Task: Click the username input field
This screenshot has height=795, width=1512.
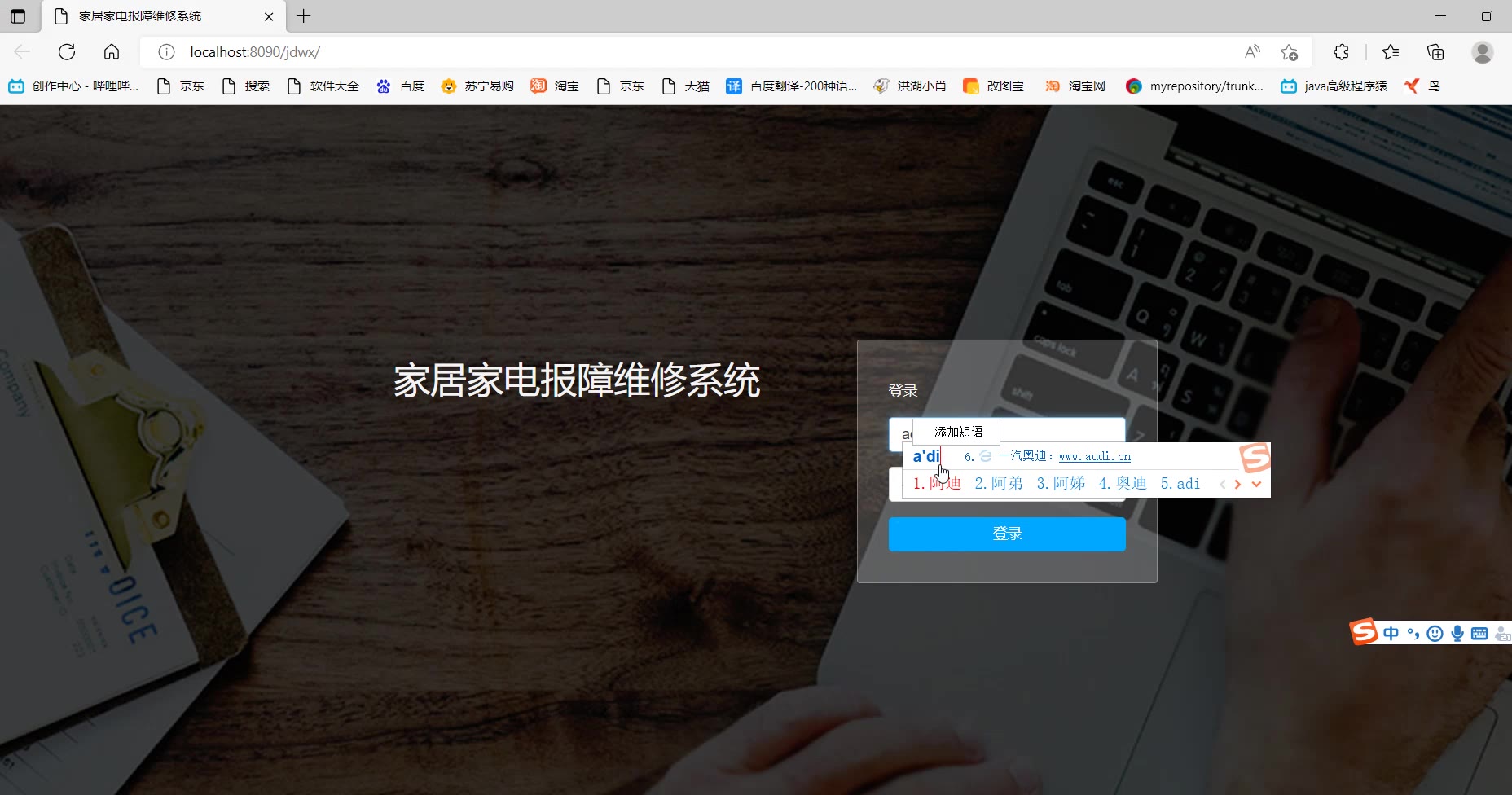Action: (1007, 434)
